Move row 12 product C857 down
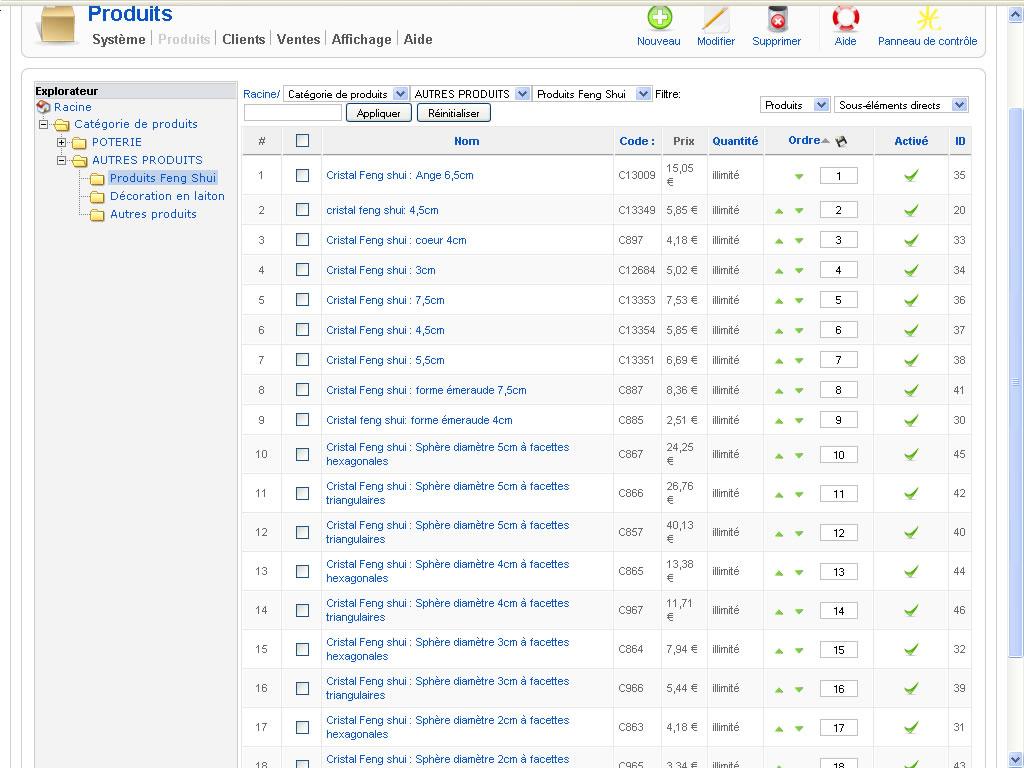The image size is (1024, 768). click(x=799, y=534)
